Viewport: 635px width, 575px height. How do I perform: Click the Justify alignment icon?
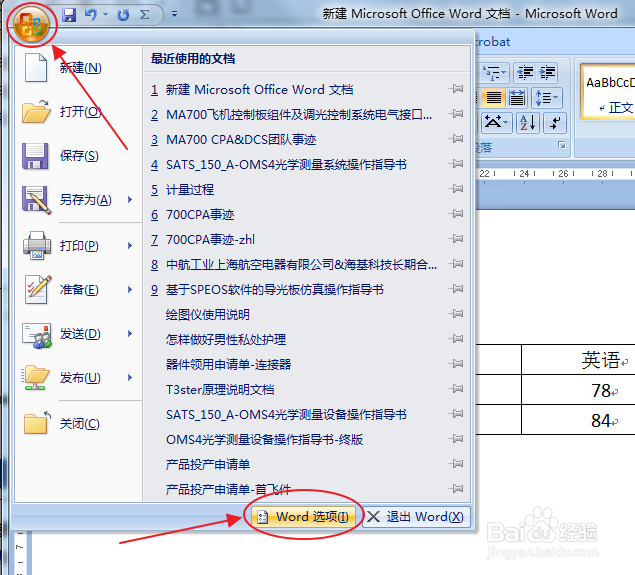(494, 98)
